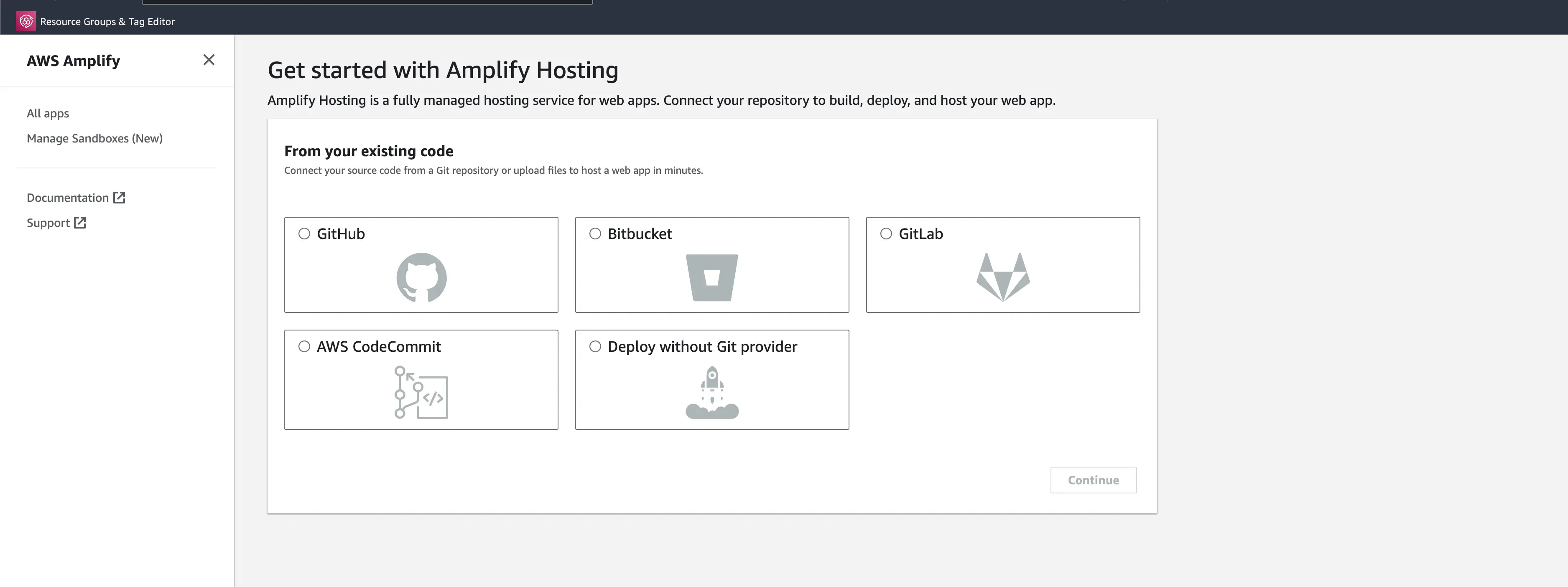Viewport: 1568px width, 587px height.
Task: Click 'Amplify Hosting is a fully managed' text
Action: click(x=662, y=100)
